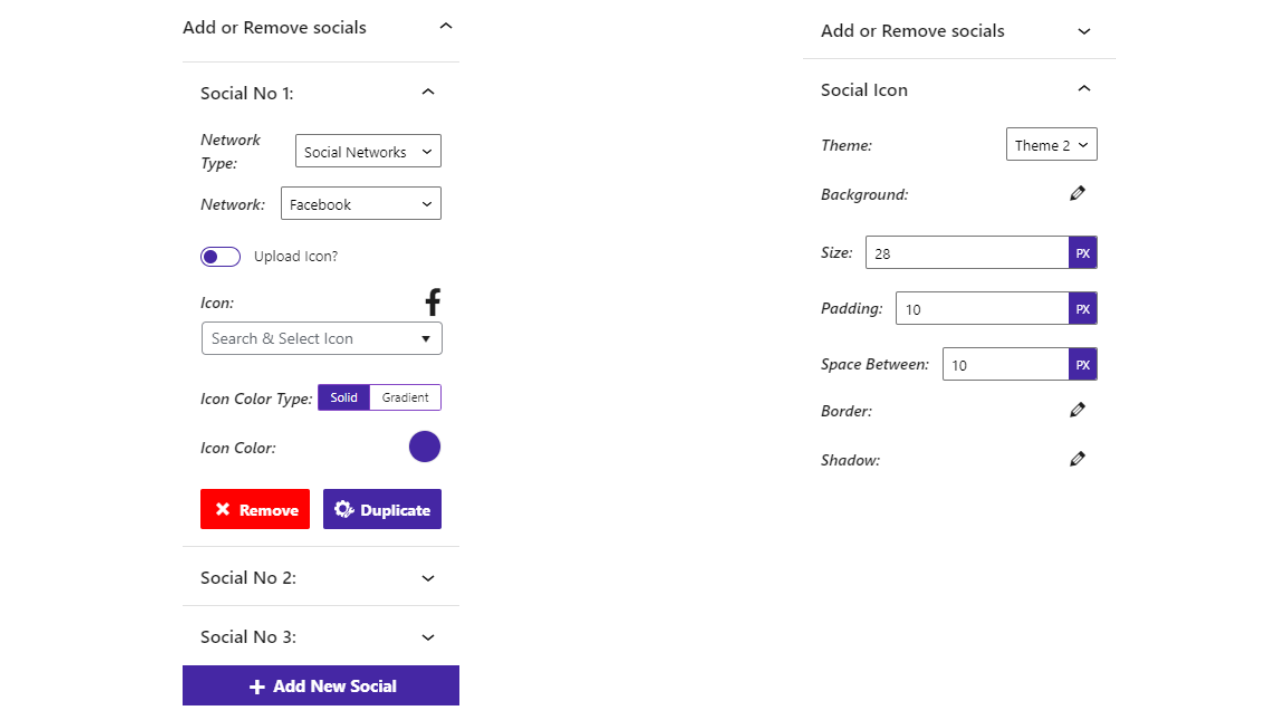This screenshot has height=720, width=1280.
Task: Click the Background pencil edit icon
Action: tap(1077, 193)
